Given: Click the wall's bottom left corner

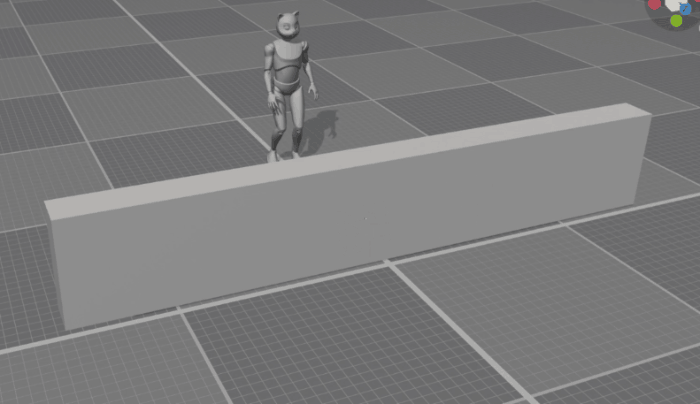Looking at the screenshot, I should [67, 329].
